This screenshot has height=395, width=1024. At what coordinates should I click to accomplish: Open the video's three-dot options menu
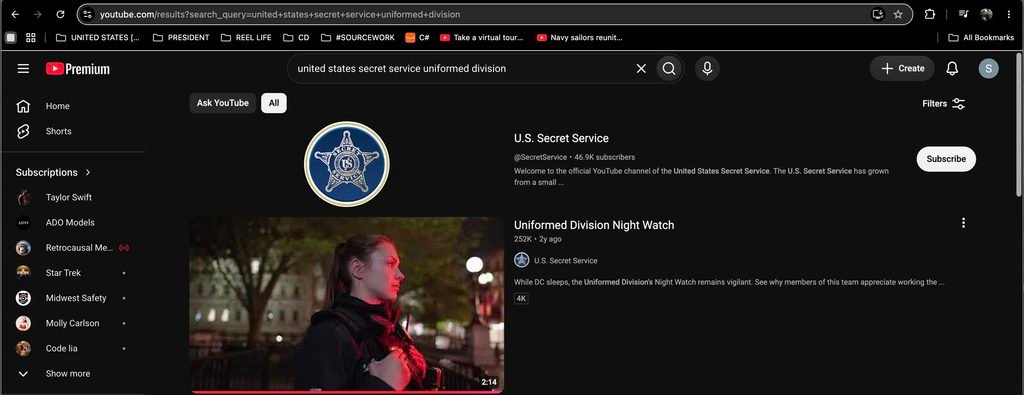963,223
